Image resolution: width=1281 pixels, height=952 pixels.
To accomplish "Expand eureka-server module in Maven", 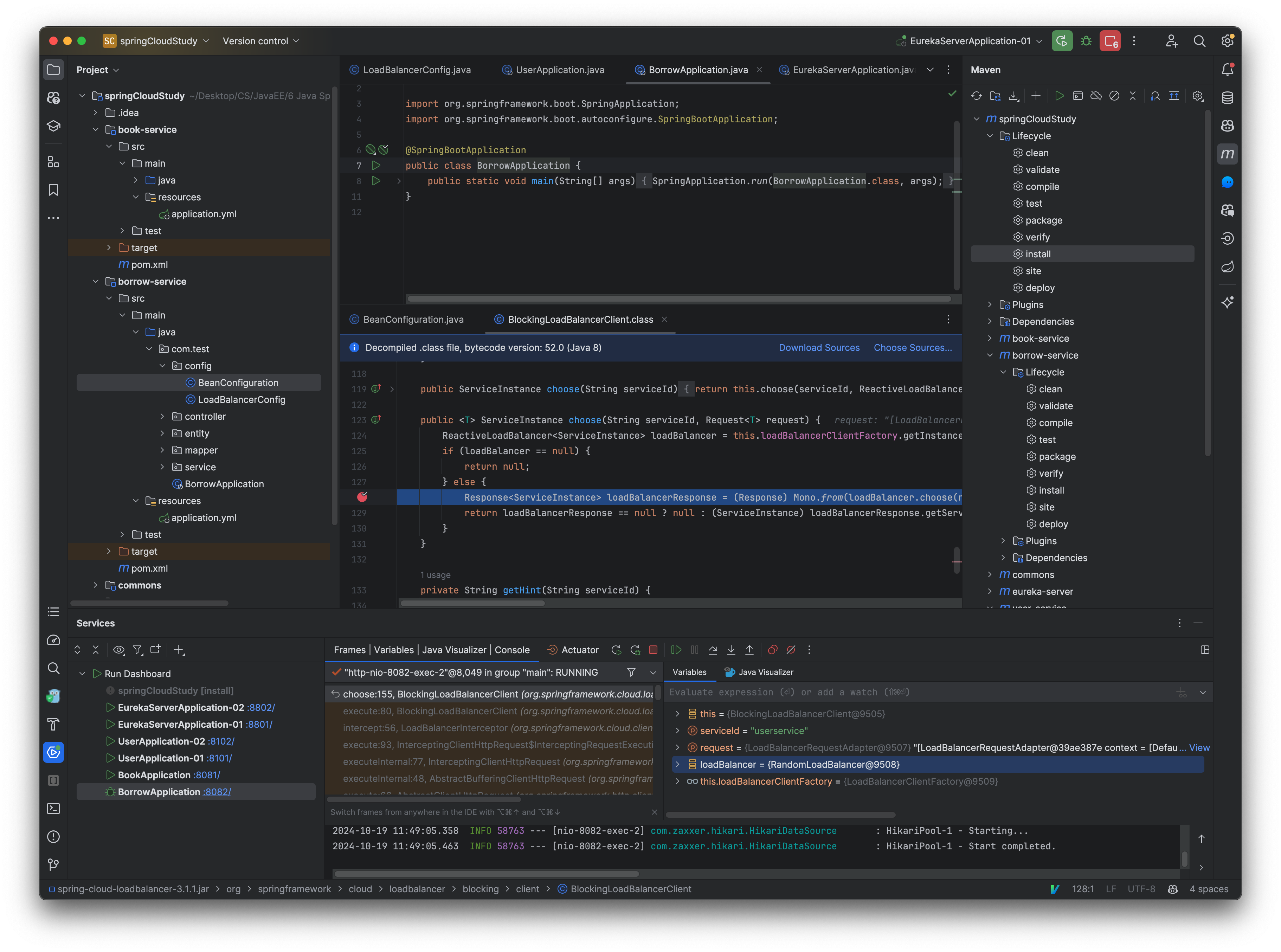I will click(990, 592).
